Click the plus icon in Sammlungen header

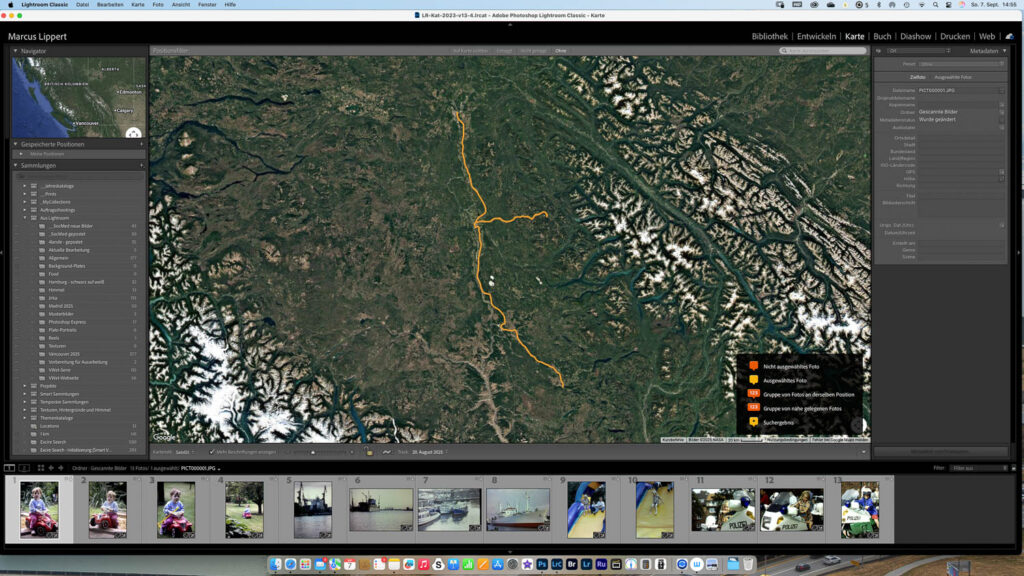(141, 166)
